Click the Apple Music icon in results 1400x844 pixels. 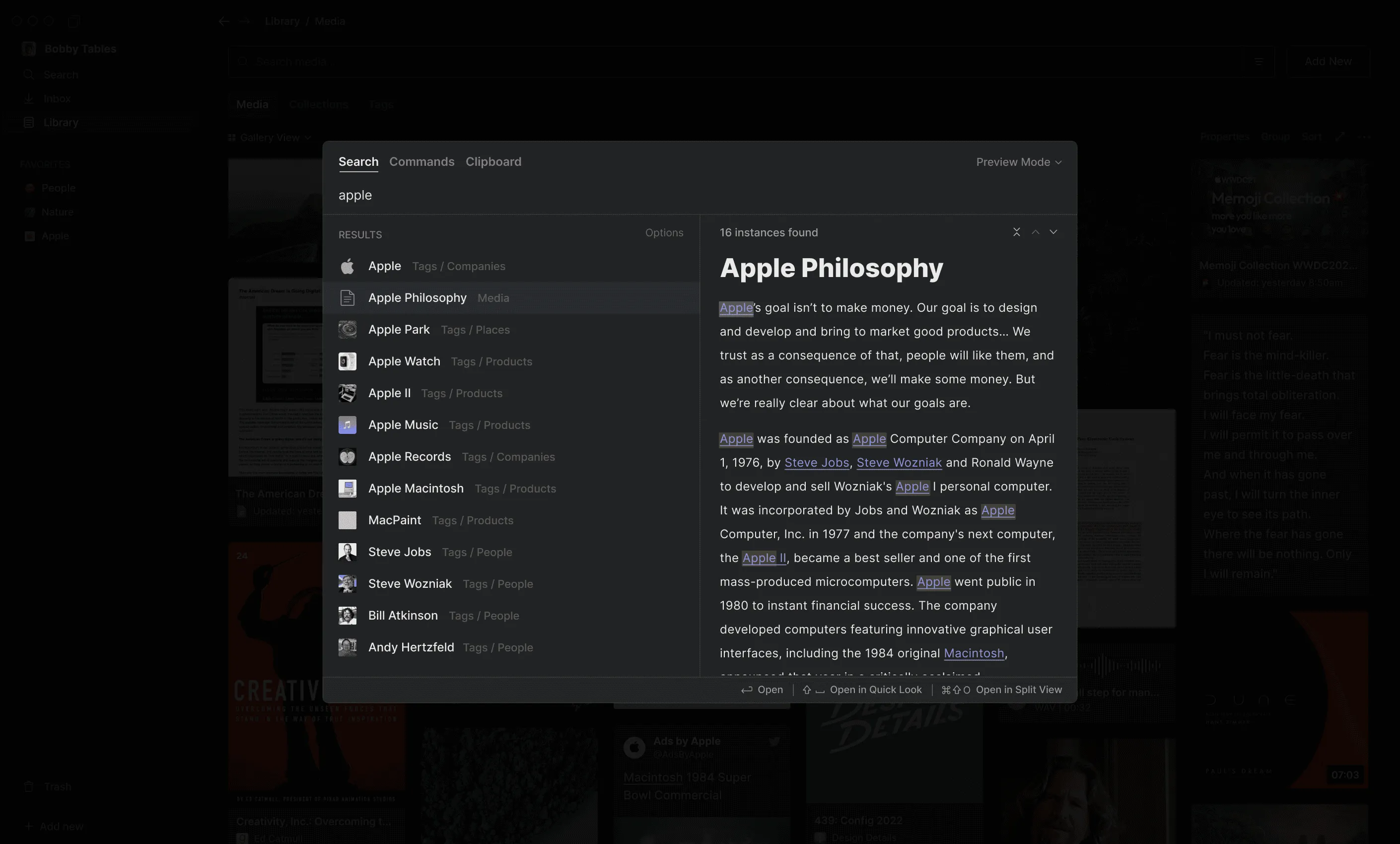coord(347,425)
